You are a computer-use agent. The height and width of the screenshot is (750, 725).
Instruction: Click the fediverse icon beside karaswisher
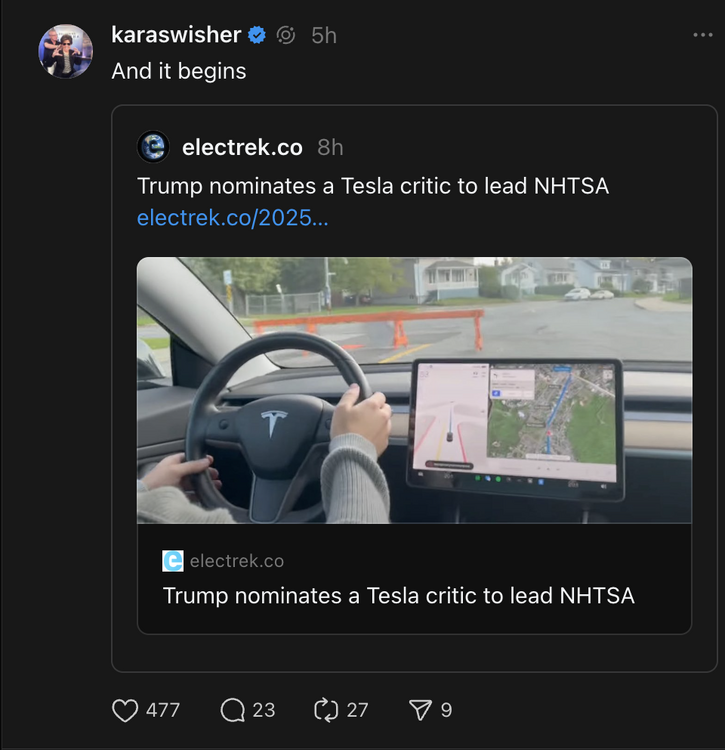[286, 35]
